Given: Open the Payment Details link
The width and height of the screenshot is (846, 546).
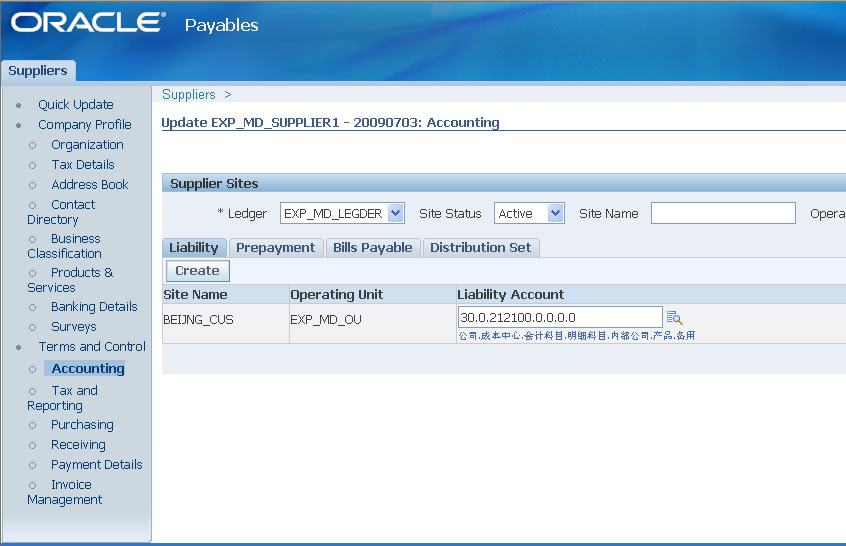Looking at the screenshot, I should [97, 465].
